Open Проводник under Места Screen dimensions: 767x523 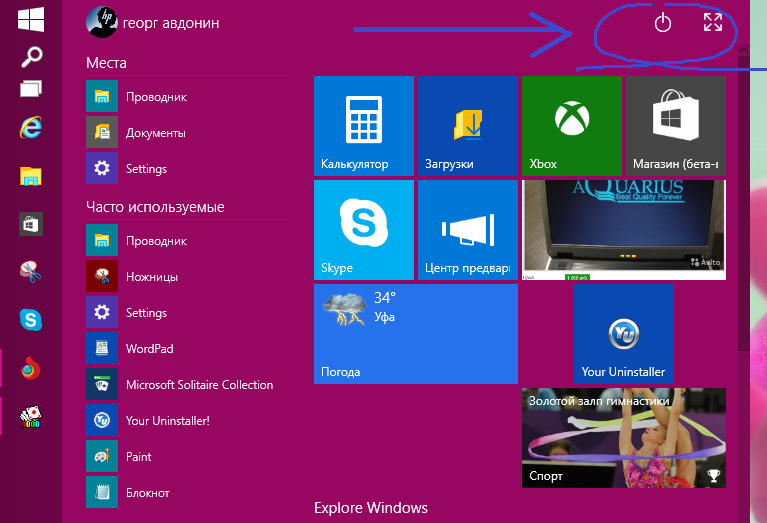188,96
